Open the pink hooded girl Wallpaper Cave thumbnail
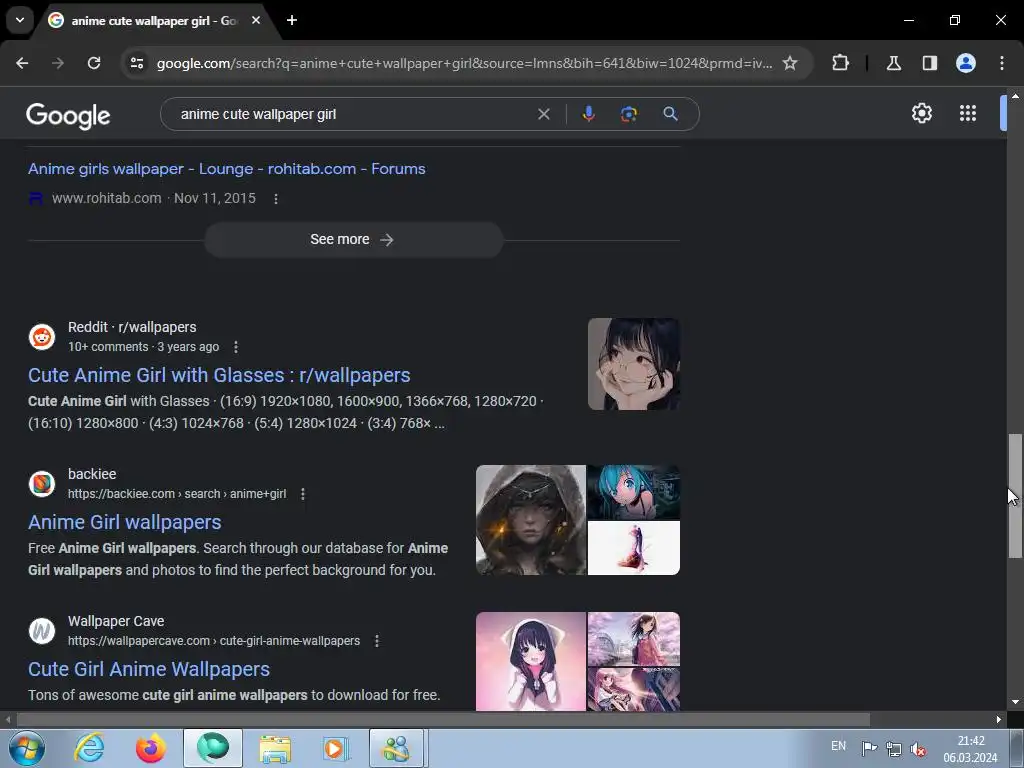The image size is (1024, 768). tap(531, 661)
